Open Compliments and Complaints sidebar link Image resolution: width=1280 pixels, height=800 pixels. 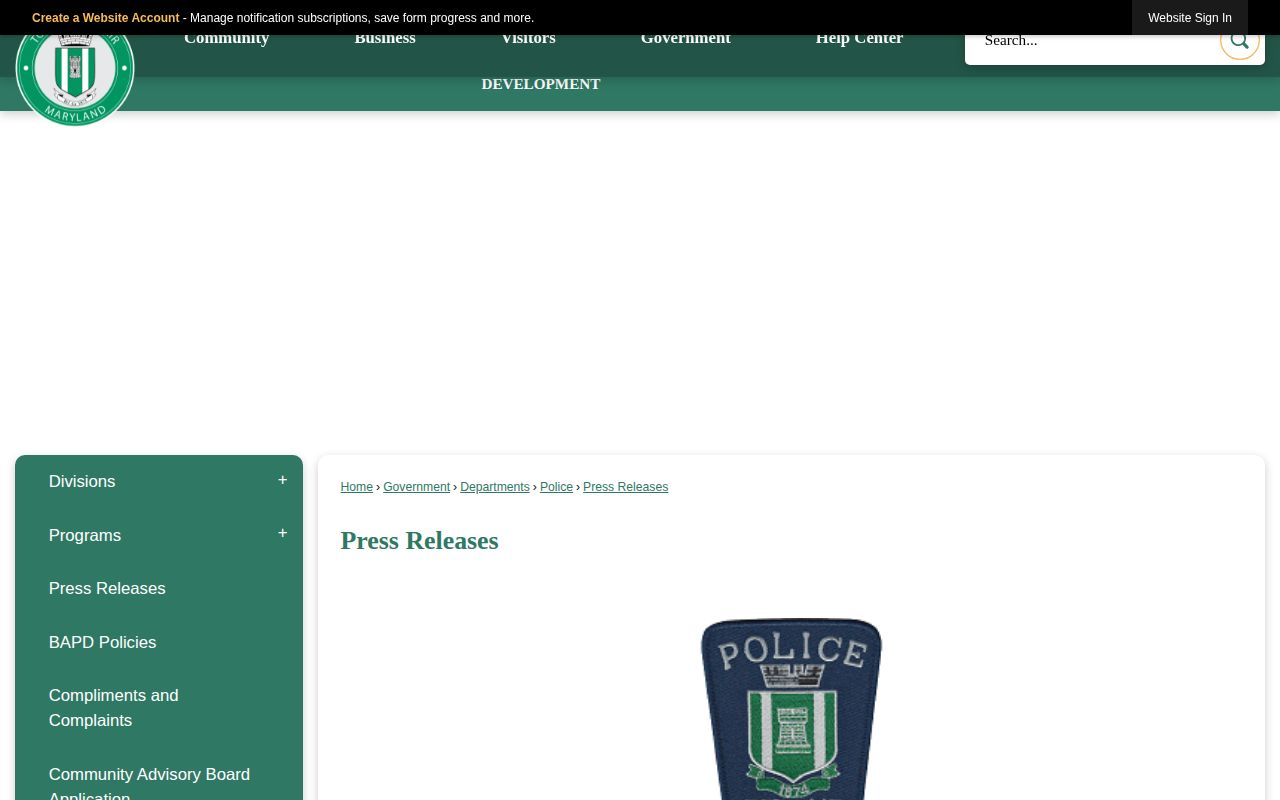pyautogui.click(x=159, y=708)
